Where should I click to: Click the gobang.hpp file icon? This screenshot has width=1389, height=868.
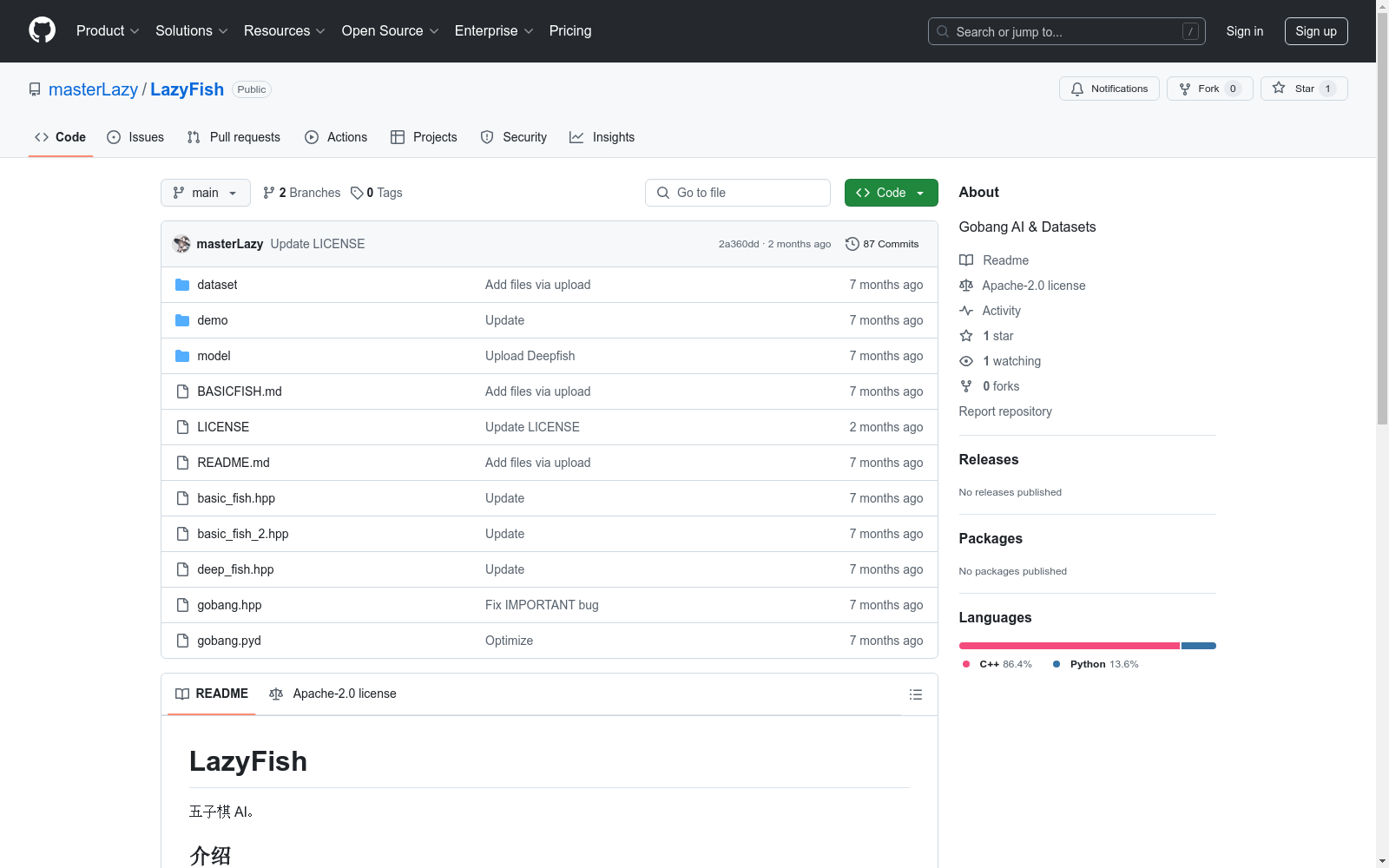(x=182, y=605)
